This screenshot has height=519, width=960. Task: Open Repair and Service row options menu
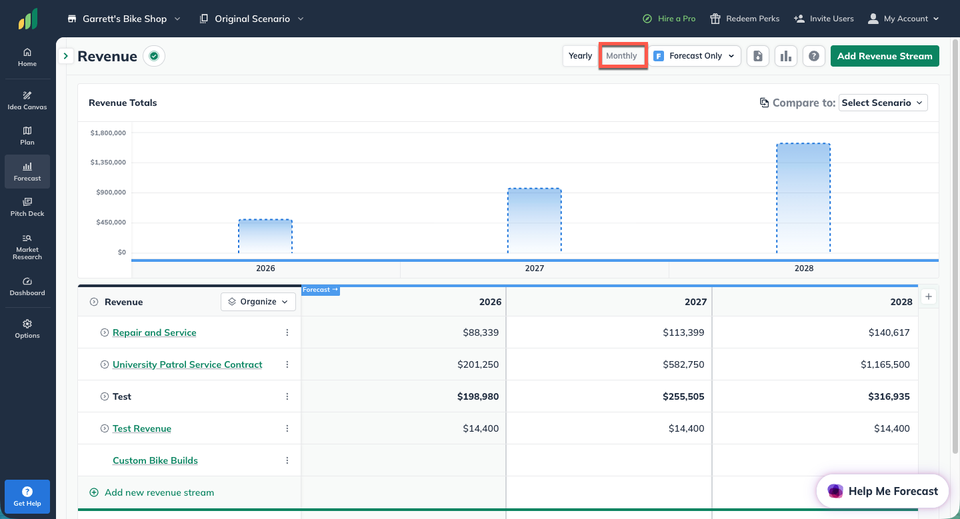287,332
